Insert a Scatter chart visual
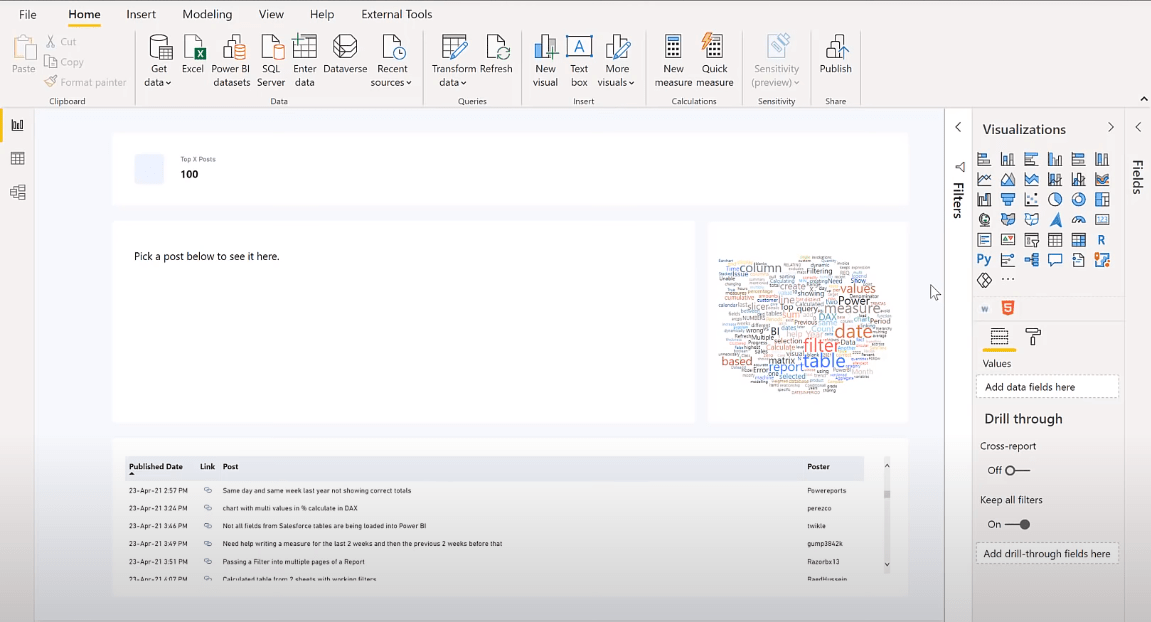This screenshot has height=622, width=1151. (x=1031, y=199)
